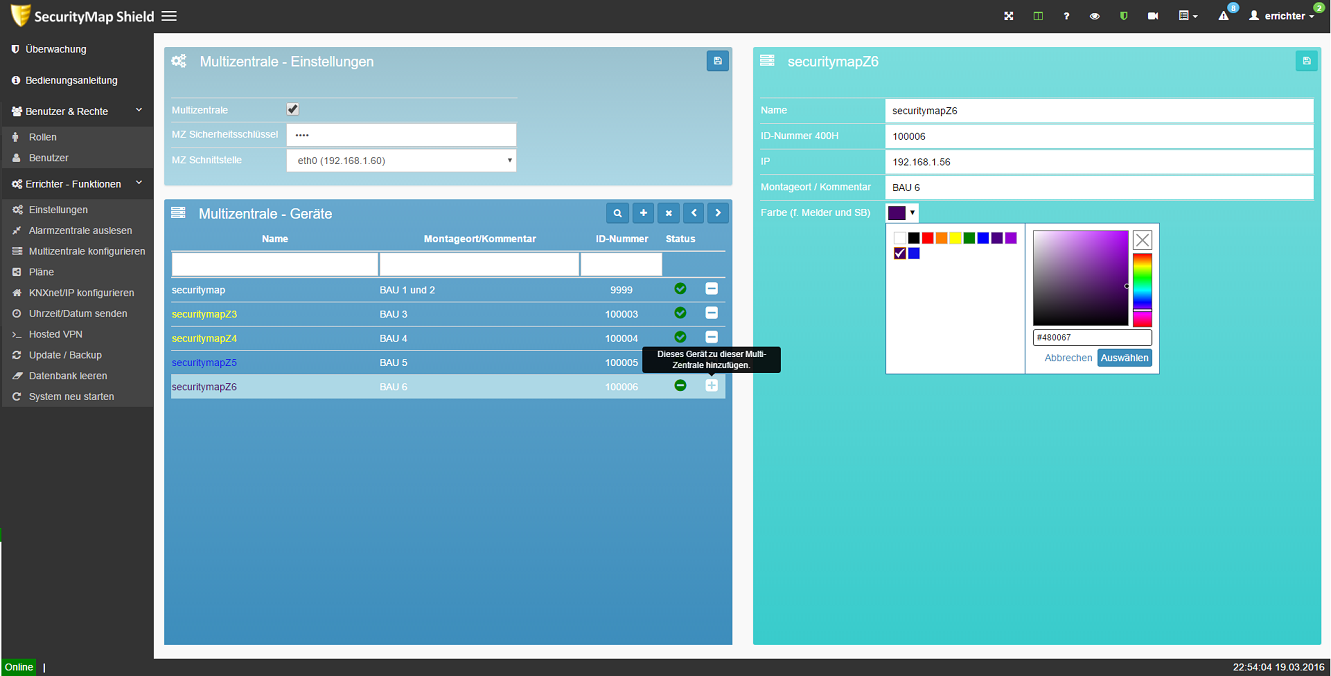Select the securitymapZ5 device row name
Screen dimensions: 1331x676
point(204,362)
